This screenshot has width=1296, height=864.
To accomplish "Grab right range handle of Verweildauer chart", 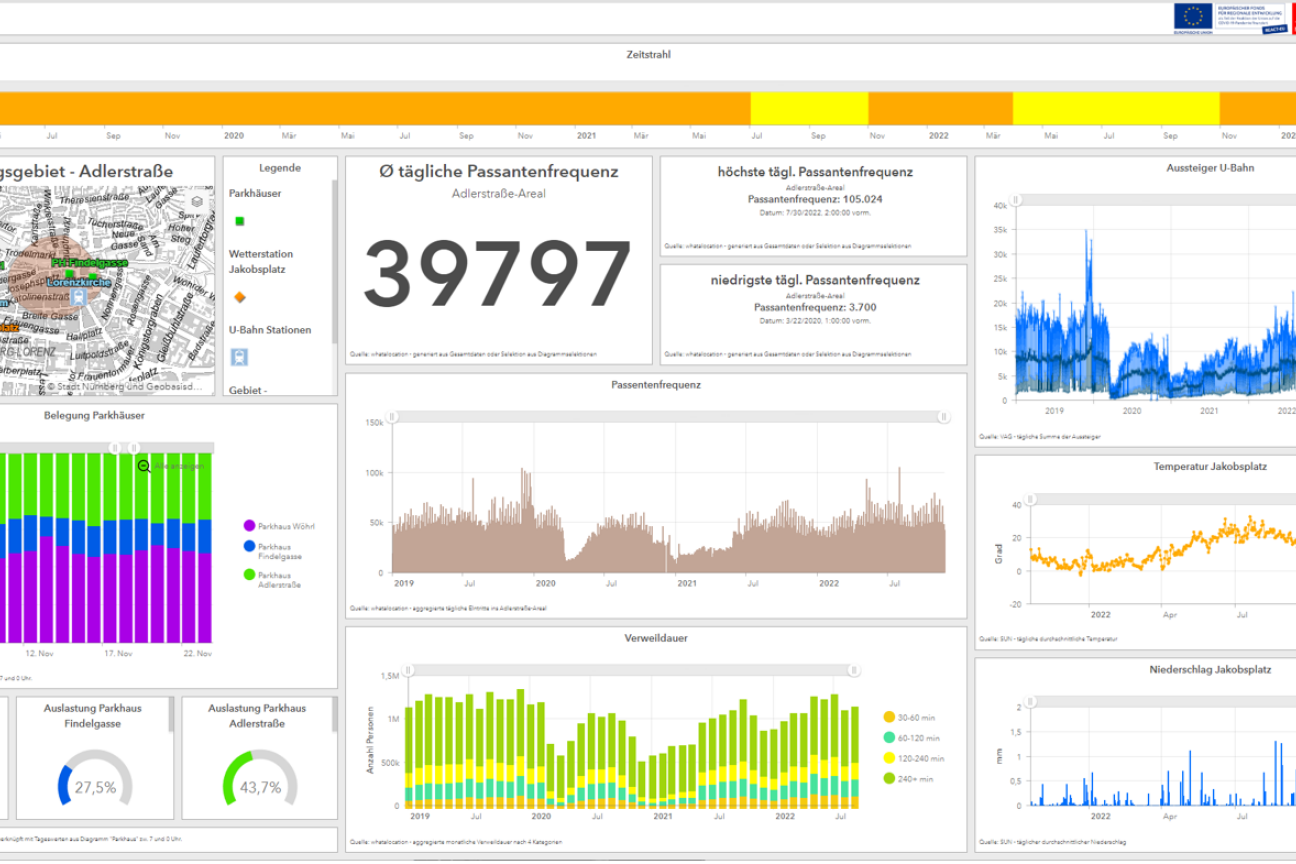I will point(854,670).
